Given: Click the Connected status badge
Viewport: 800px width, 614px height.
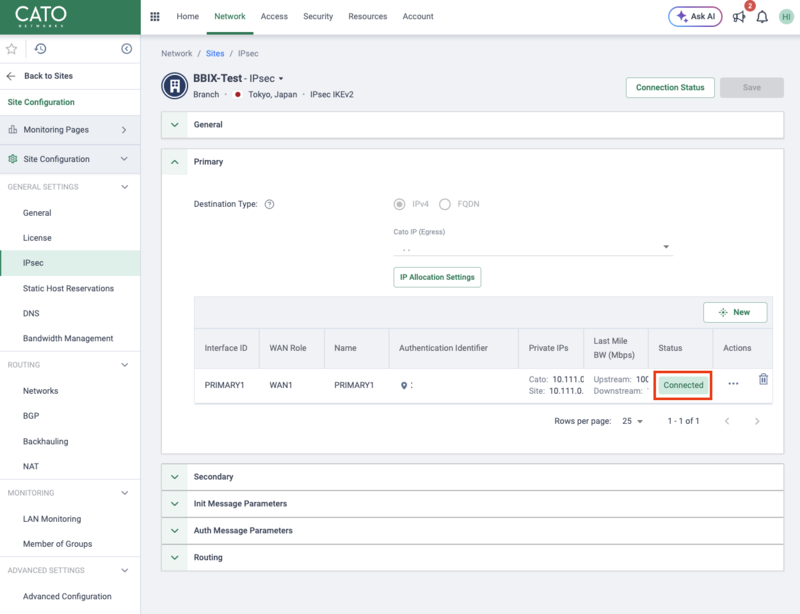Looking at the screenshot, I should click(683, 385).
